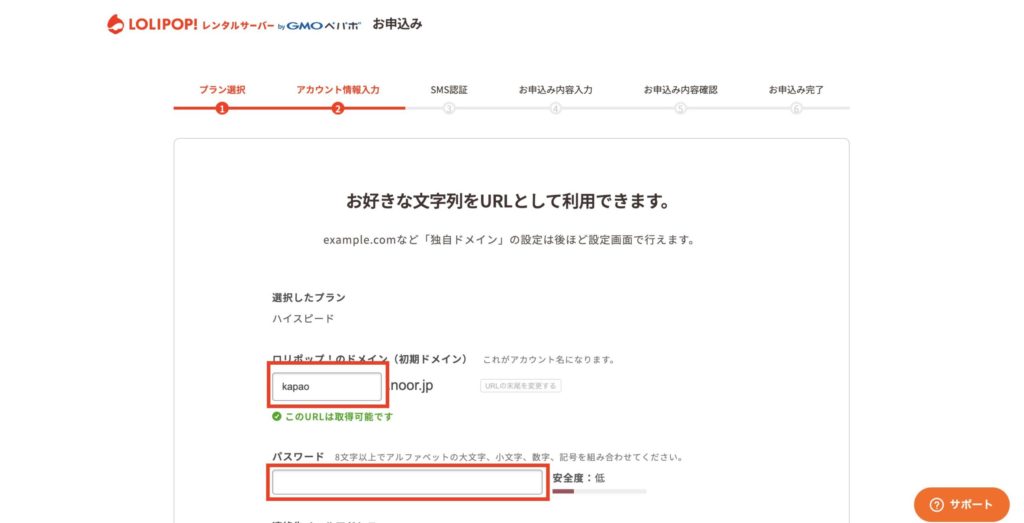Click green checkmark beside このURLは取得可能です

tap(277, 417)
